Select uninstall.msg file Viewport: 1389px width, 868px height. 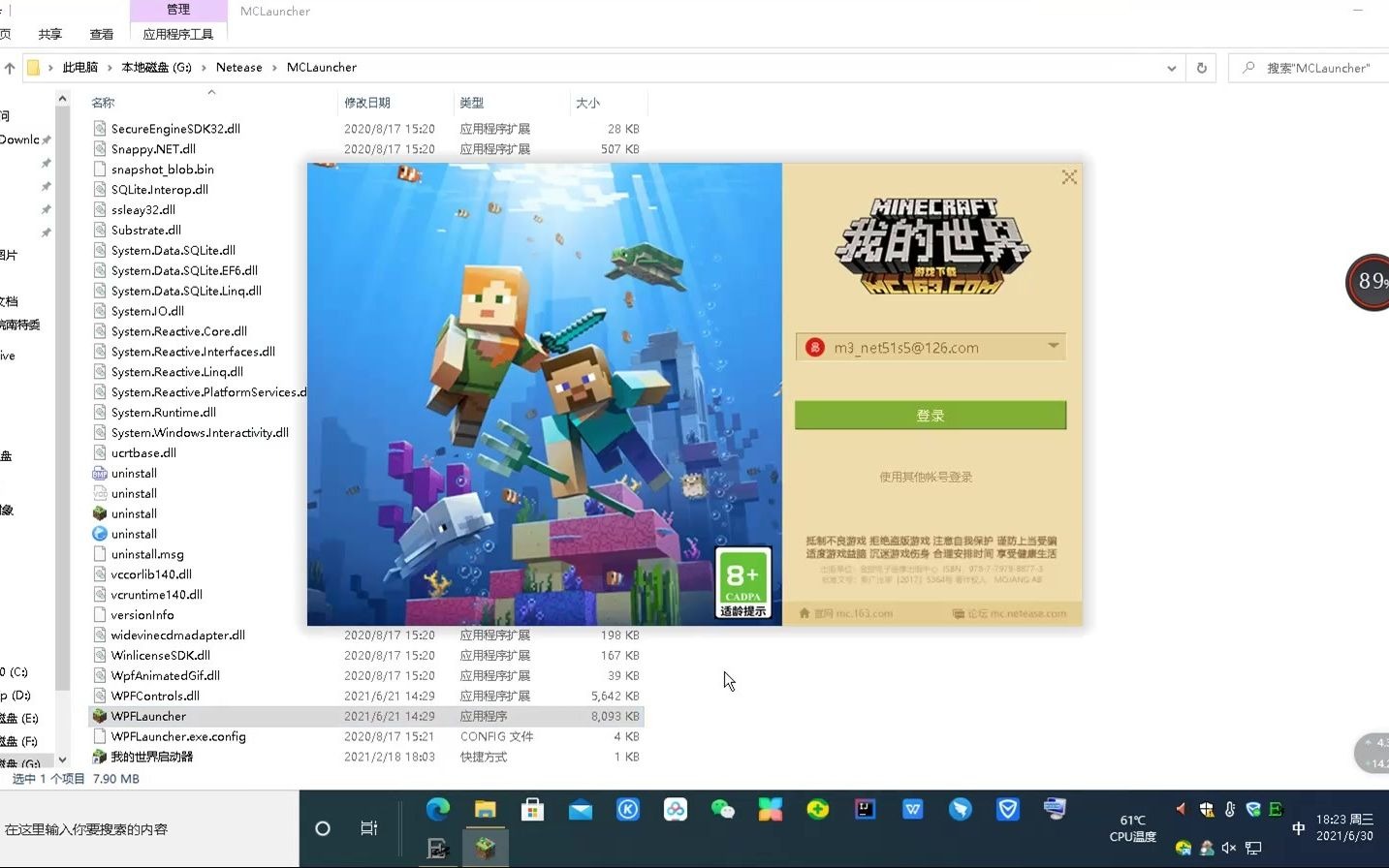coord(147,554)
